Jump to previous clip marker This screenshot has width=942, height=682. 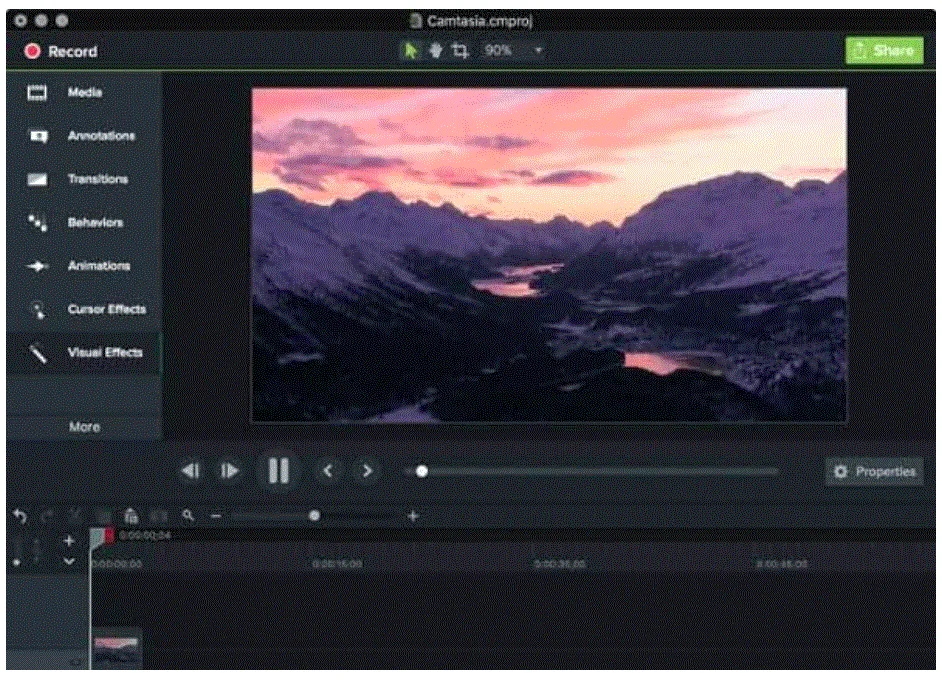tap(328, 471)
